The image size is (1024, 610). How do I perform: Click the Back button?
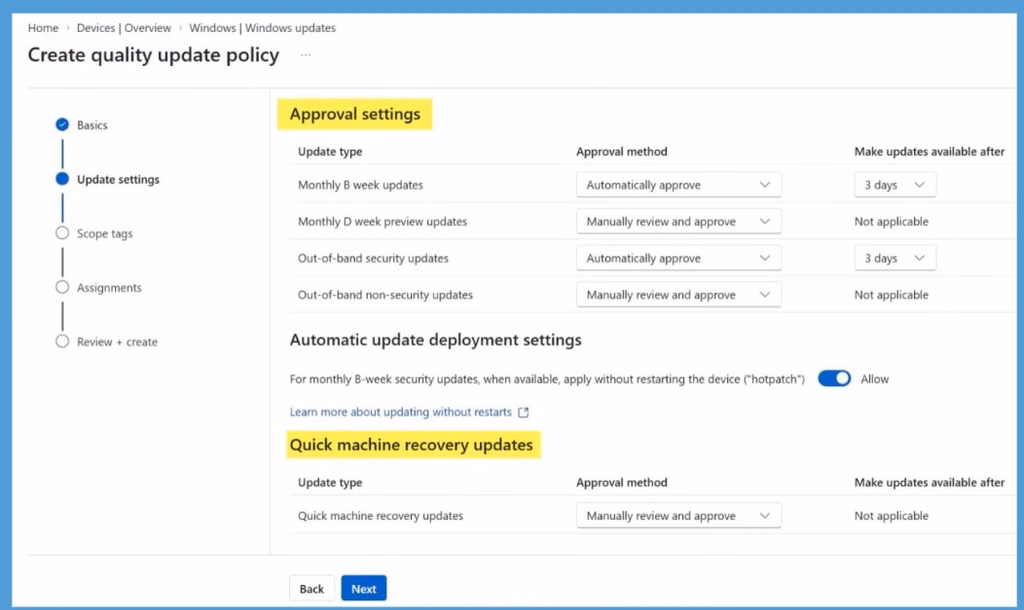pyautogui.click(x=312, y=588)
